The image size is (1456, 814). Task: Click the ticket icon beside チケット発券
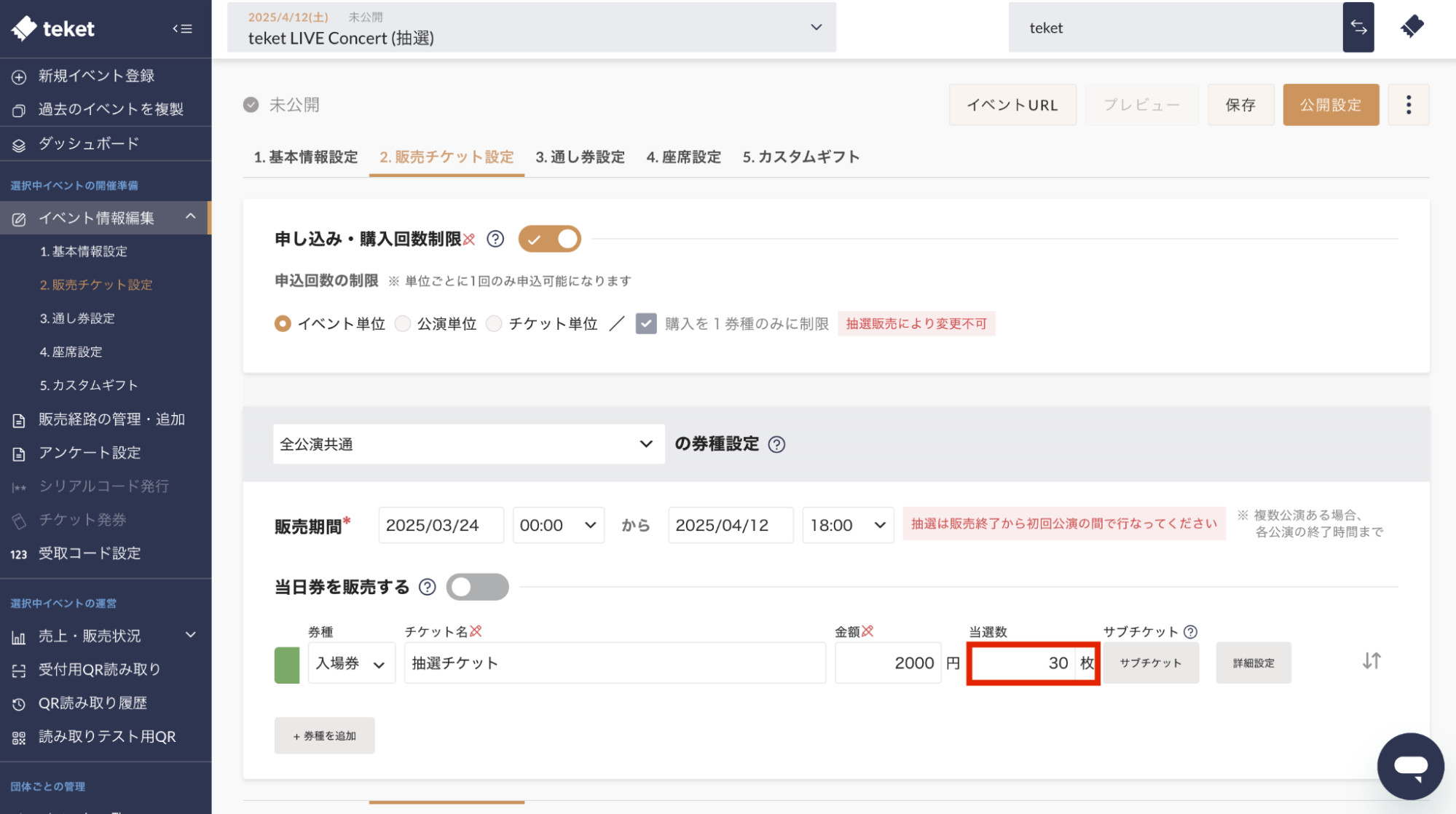coord(19,521)
